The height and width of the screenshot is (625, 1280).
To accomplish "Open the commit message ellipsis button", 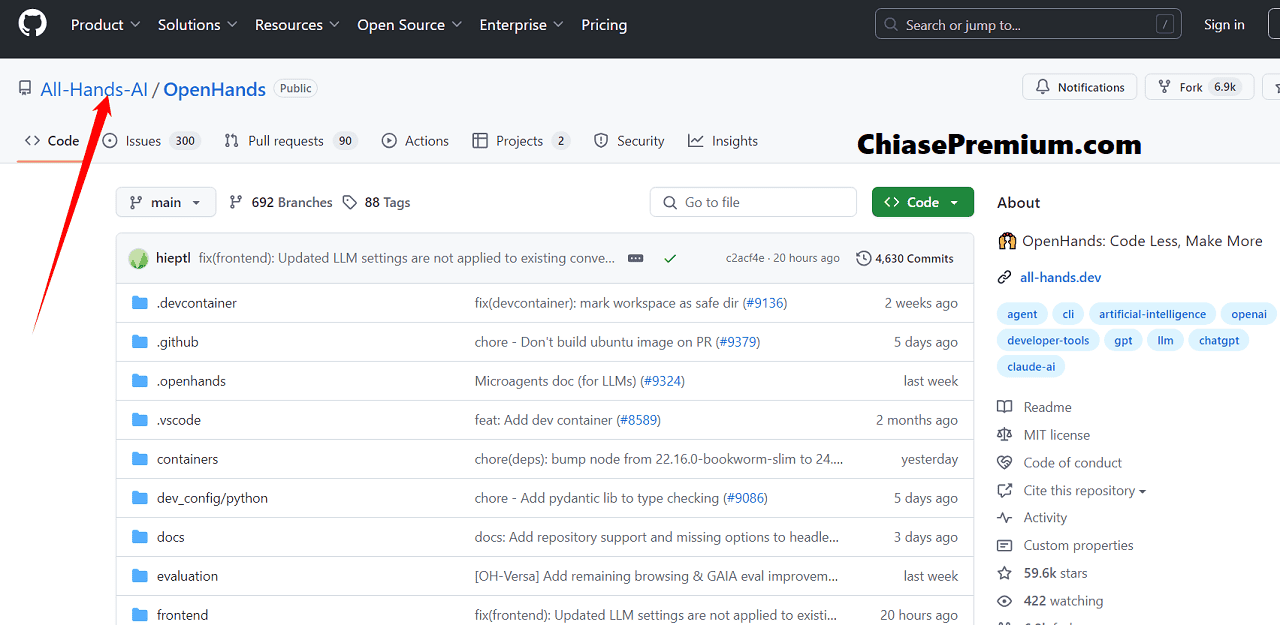I will pyautogui.click(x=636, y=258).
